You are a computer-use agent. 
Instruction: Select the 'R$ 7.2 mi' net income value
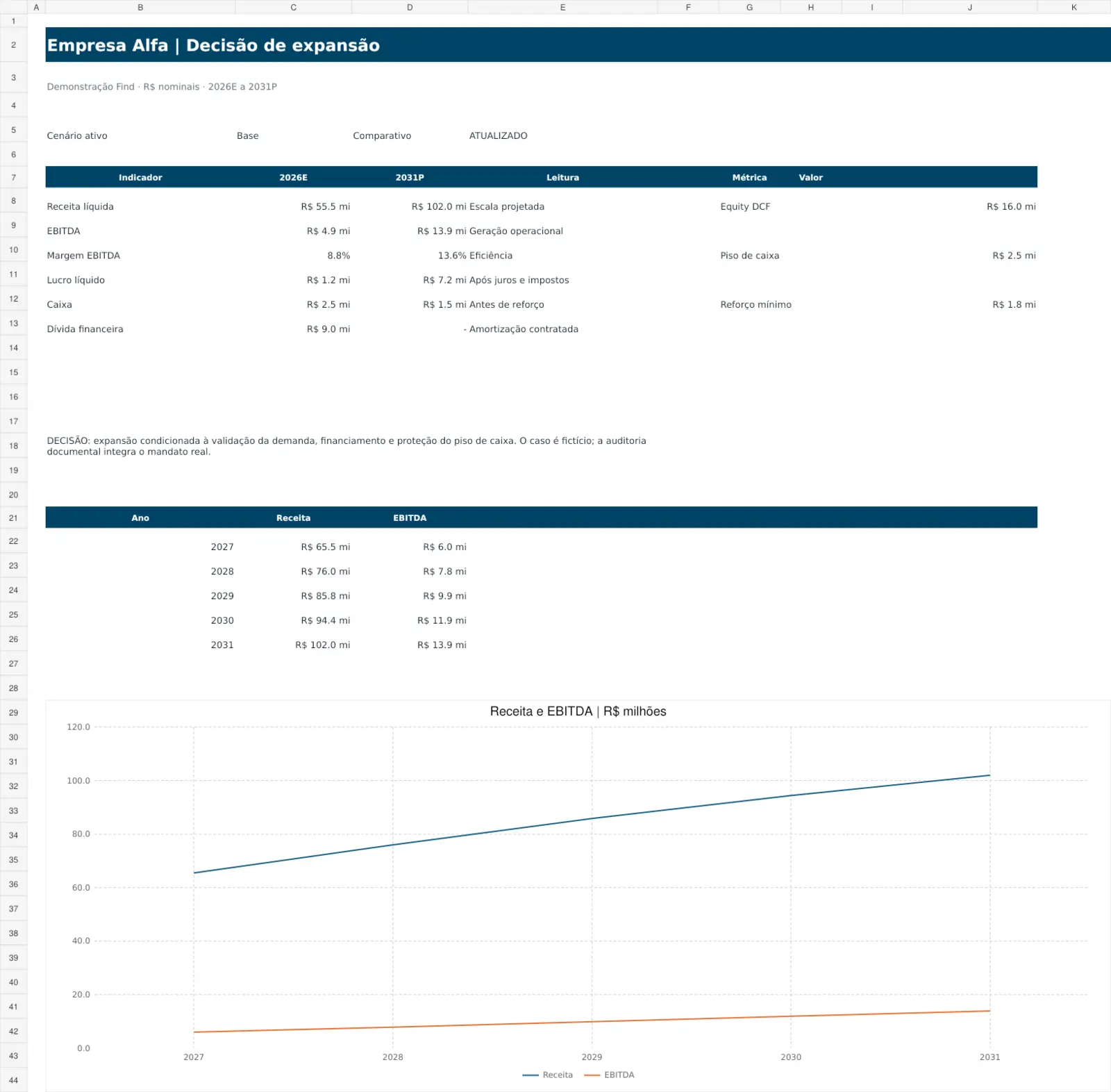[444, 280]
